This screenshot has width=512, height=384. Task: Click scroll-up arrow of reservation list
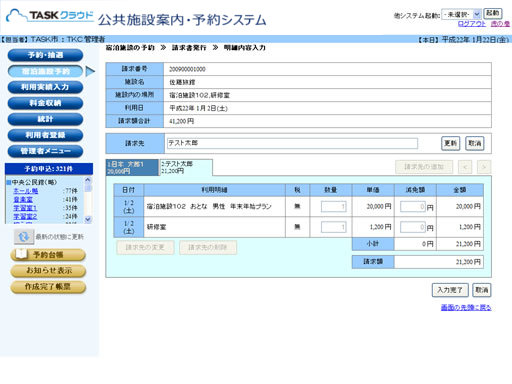tap(88, 180)
